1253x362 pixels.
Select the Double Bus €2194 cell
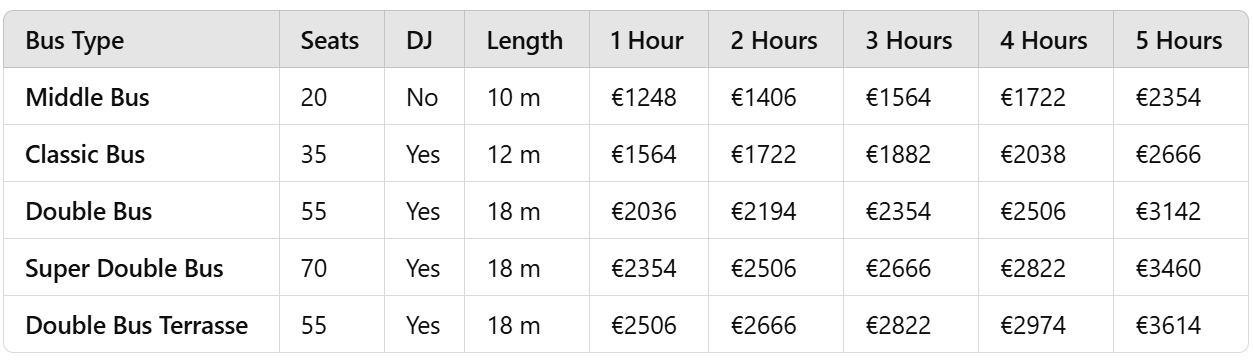(x=764, y=212)
